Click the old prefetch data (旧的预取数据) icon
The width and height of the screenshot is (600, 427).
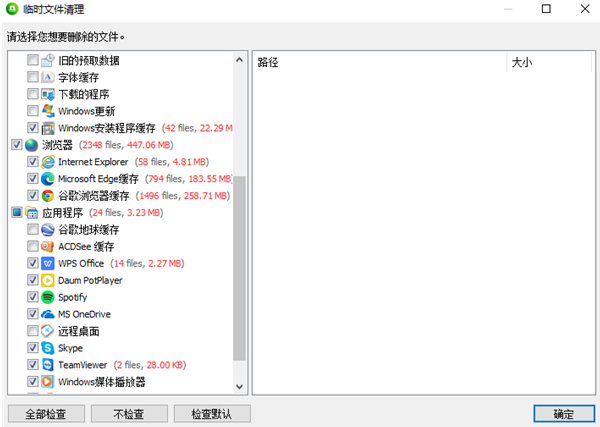[x=48, y=60]
